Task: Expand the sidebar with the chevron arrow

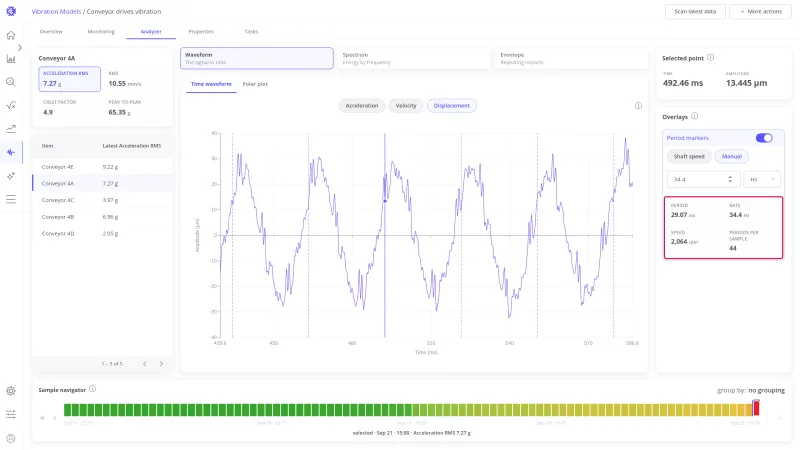Action: [19, 47]
